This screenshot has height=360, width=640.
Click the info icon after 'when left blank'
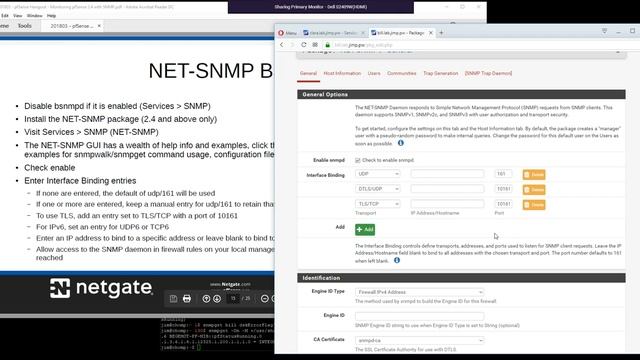(397, 260)
